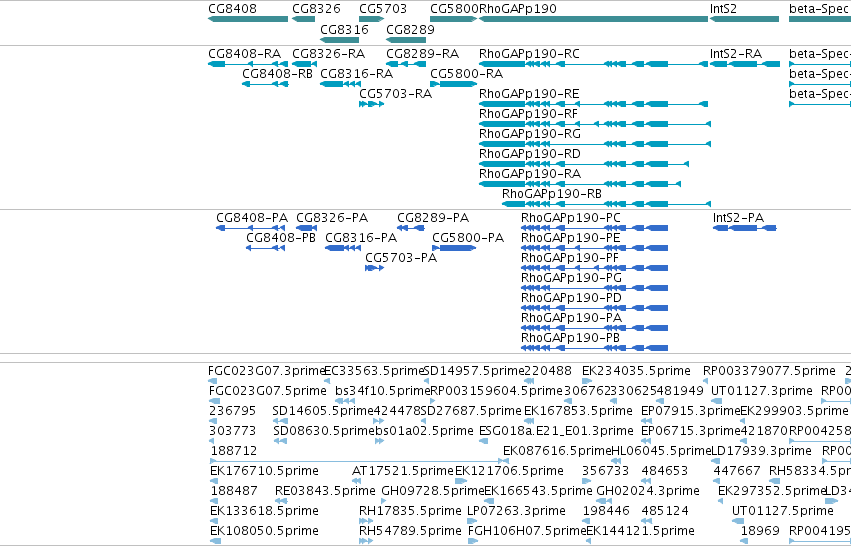851x546 pixels.
Task: Select transcript CG8408-RB
Action: pyautogui.click(x=265, y=84)
